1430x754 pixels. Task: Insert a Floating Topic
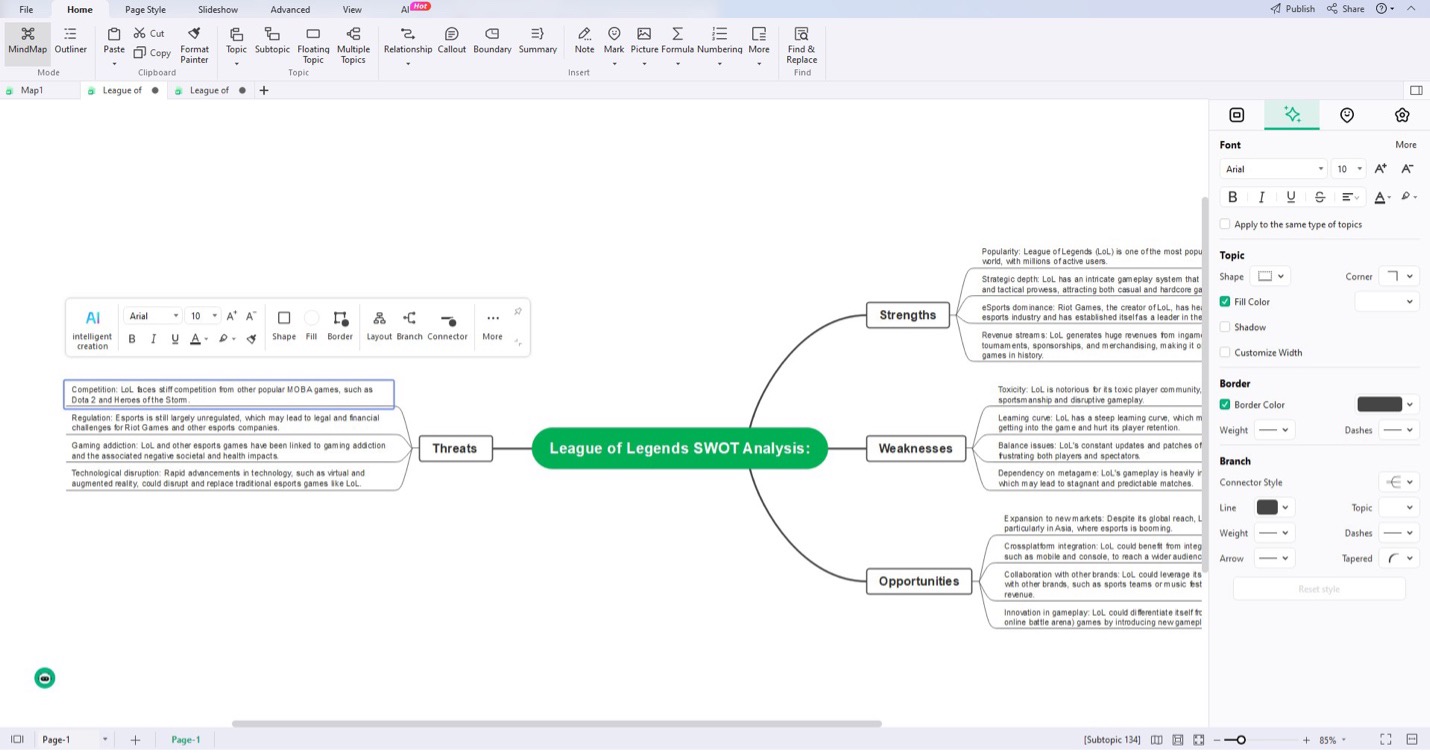click(313, 46)
